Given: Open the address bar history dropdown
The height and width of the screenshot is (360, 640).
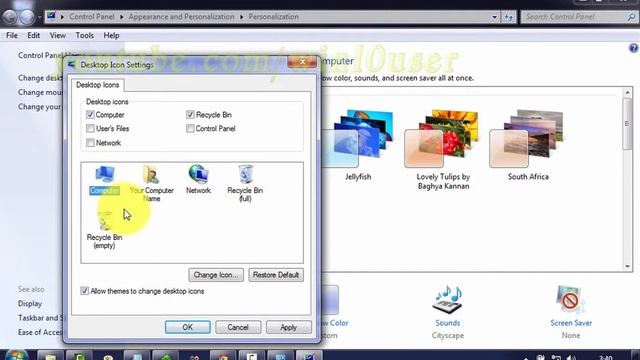Looking at the screenshot, I should pos(494,17).
